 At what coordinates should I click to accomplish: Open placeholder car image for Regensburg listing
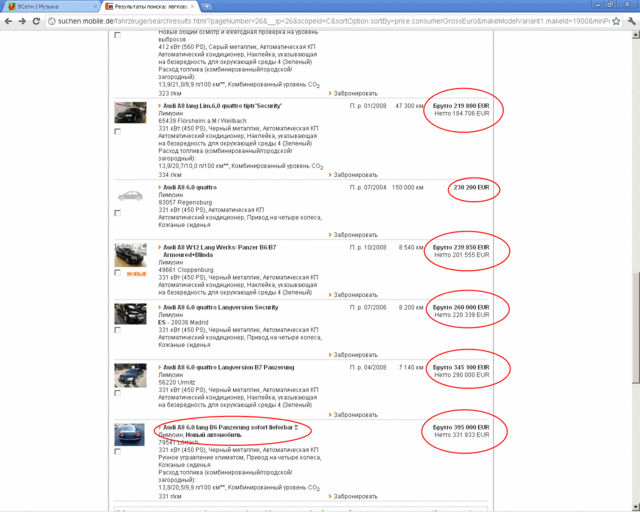click(x=130, y=196)
